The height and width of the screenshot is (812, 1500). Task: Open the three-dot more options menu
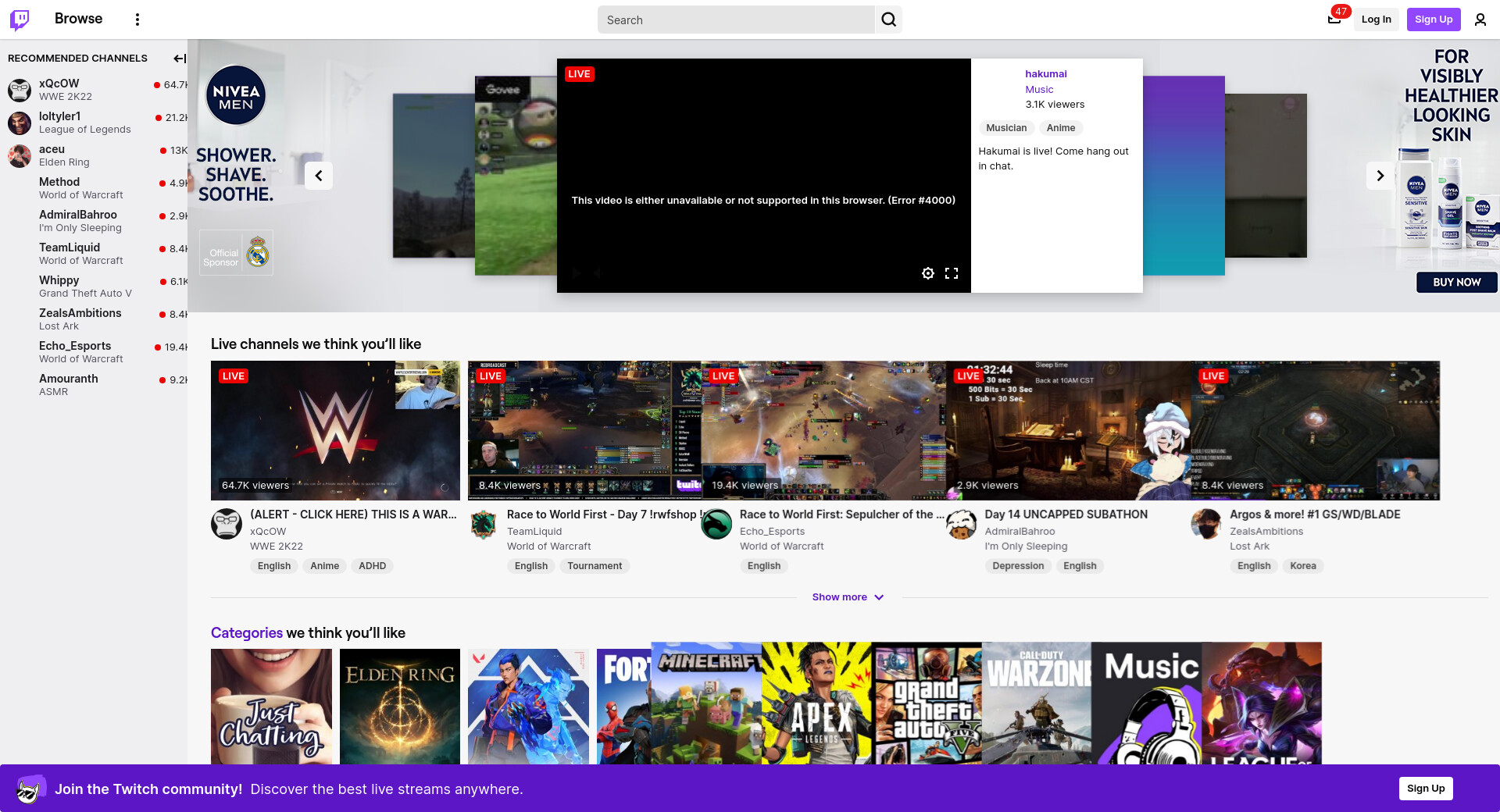click(137, 20)
